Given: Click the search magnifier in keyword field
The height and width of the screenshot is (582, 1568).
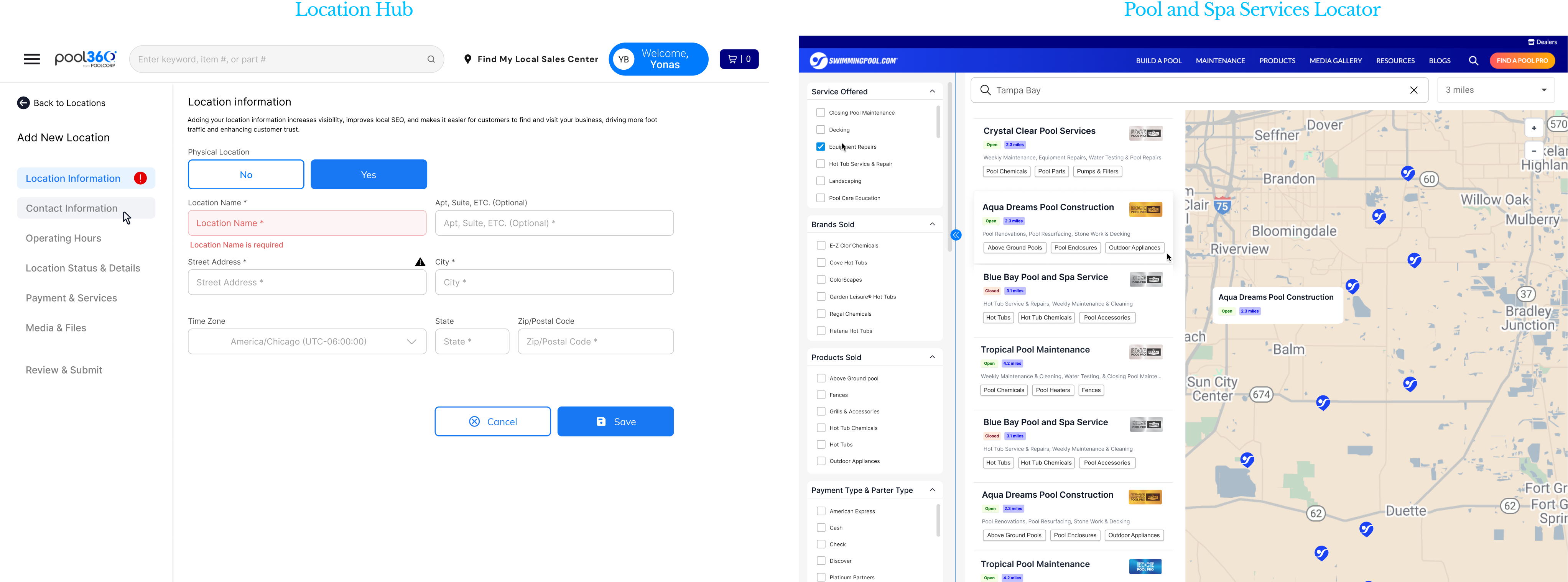Looking at the screenshot, I should pos(431,59).
